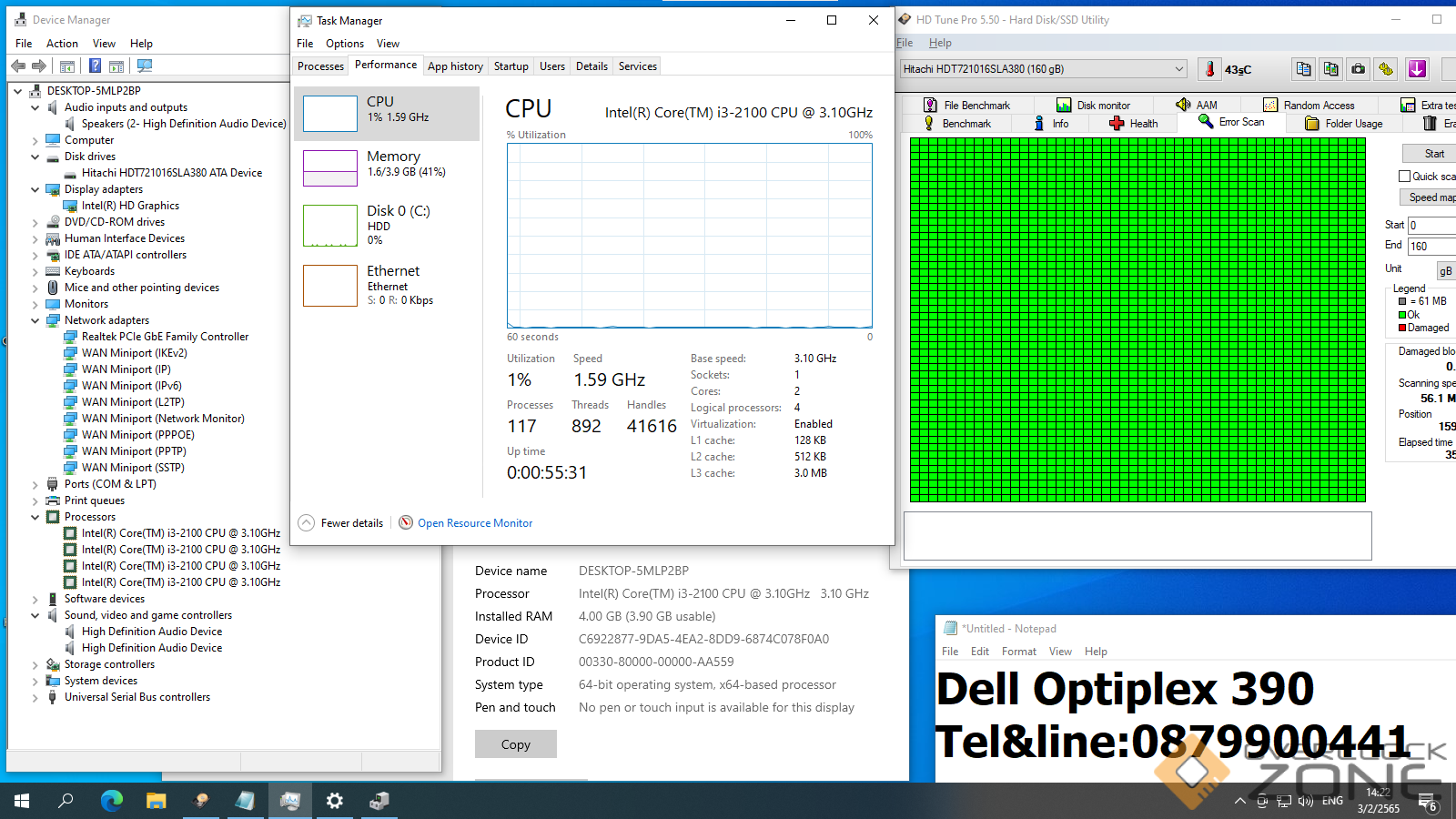
Task: Open the Benchmark tab in HD Tune
Action: pos(957,124)
